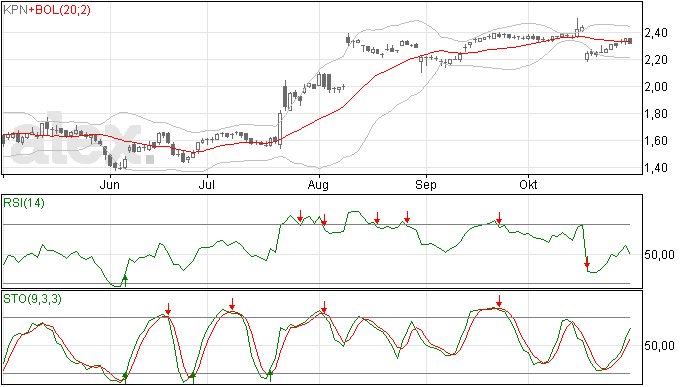This screenshot has height=387, width=690.
Task: Click the 1,80 price axis label
Action: tap(656, 114)
